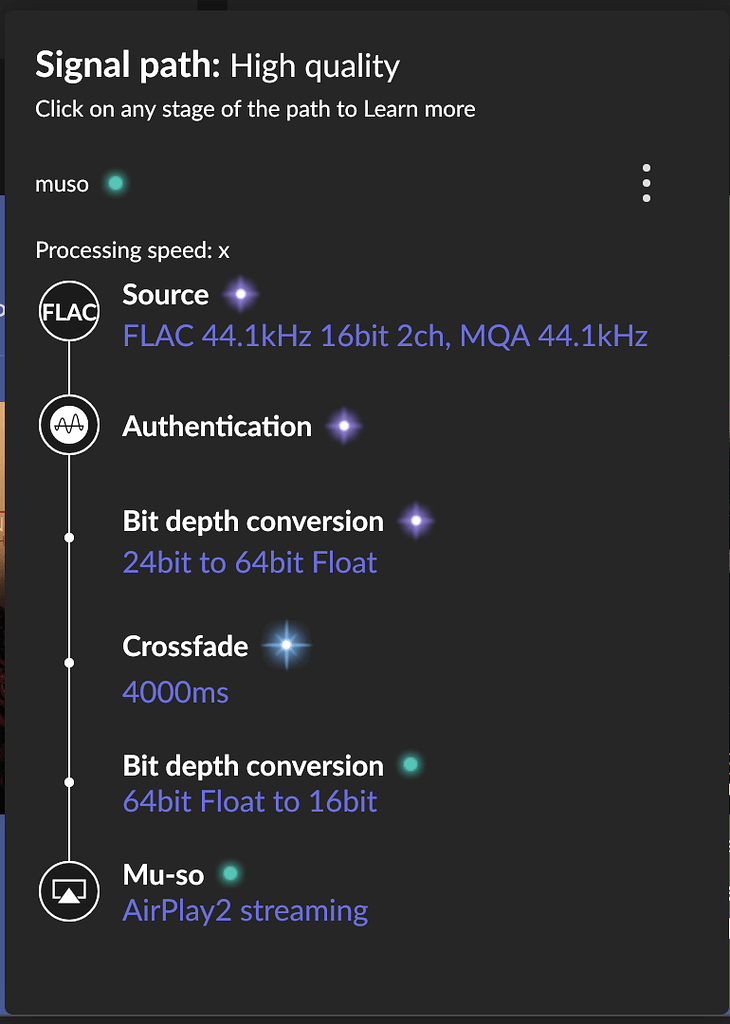
Task: Click the MQA Authentication waveform icon
Action: coord(69,426)
